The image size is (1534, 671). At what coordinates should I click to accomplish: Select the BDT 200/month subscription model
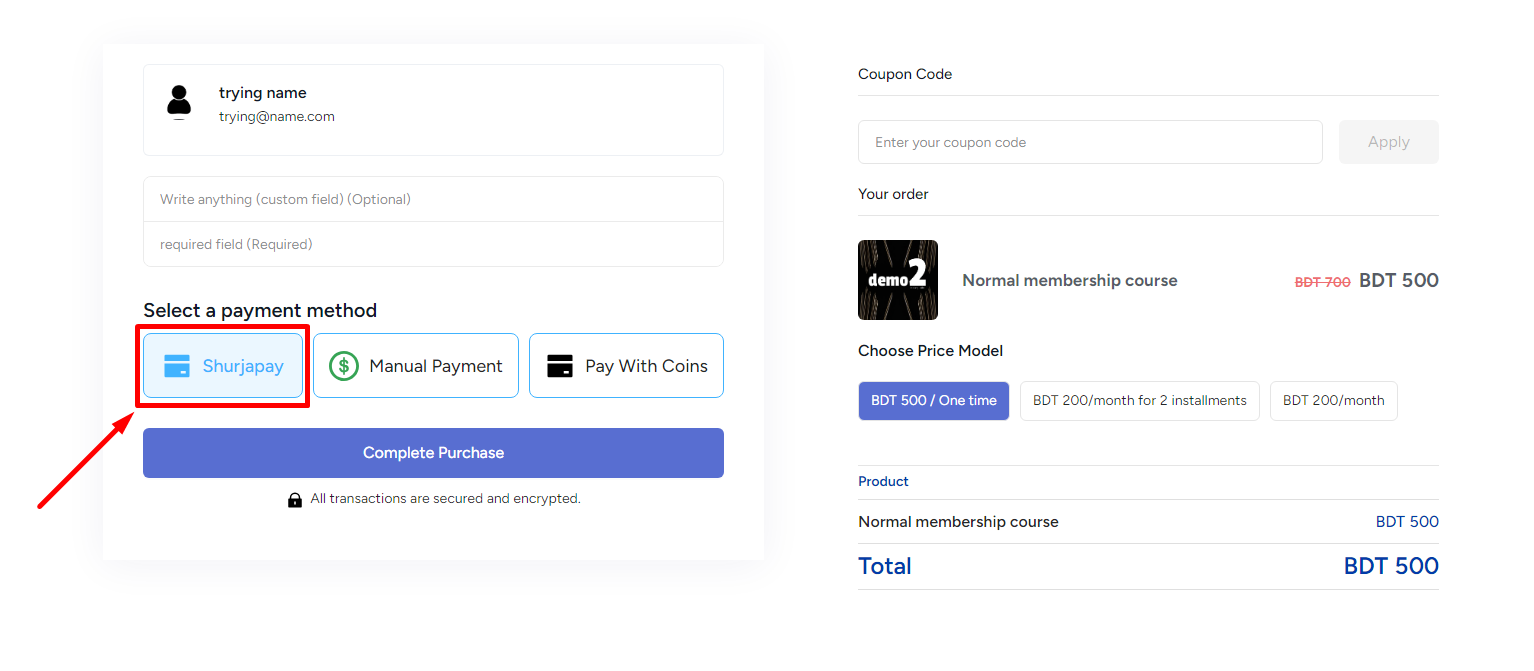[1334, 401]
